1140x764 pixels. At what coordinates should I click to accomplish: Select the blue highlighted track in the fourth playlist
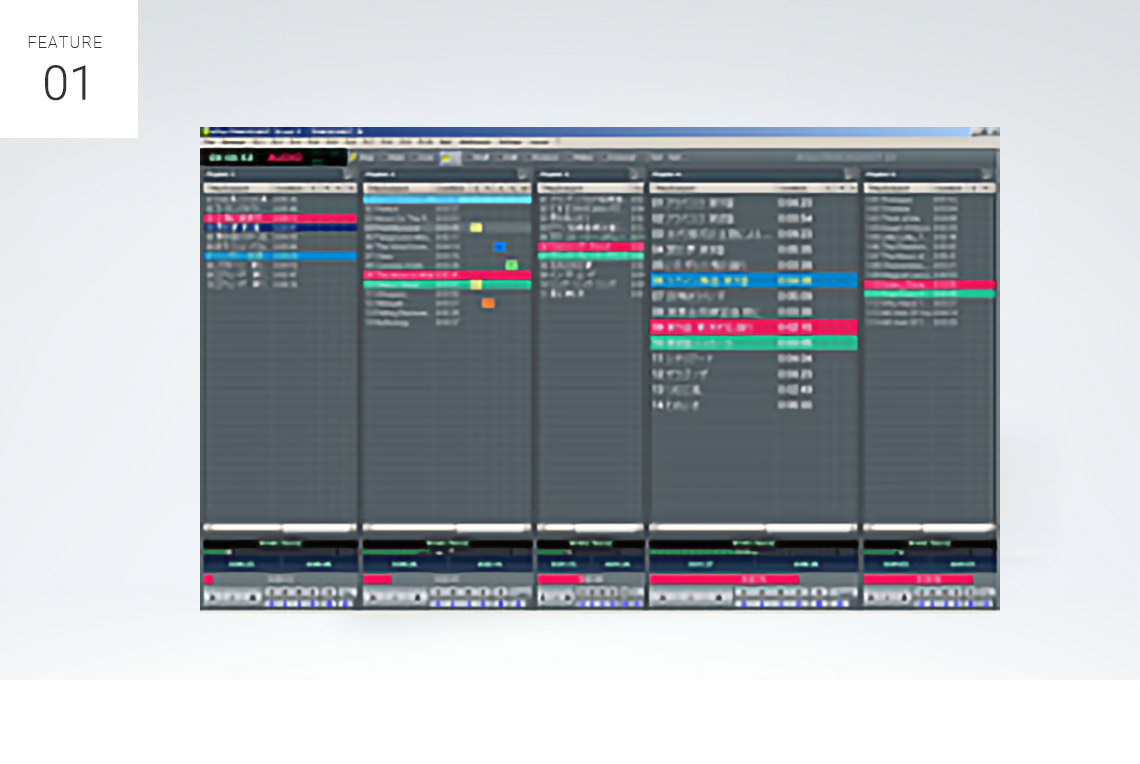coord(753,281)
